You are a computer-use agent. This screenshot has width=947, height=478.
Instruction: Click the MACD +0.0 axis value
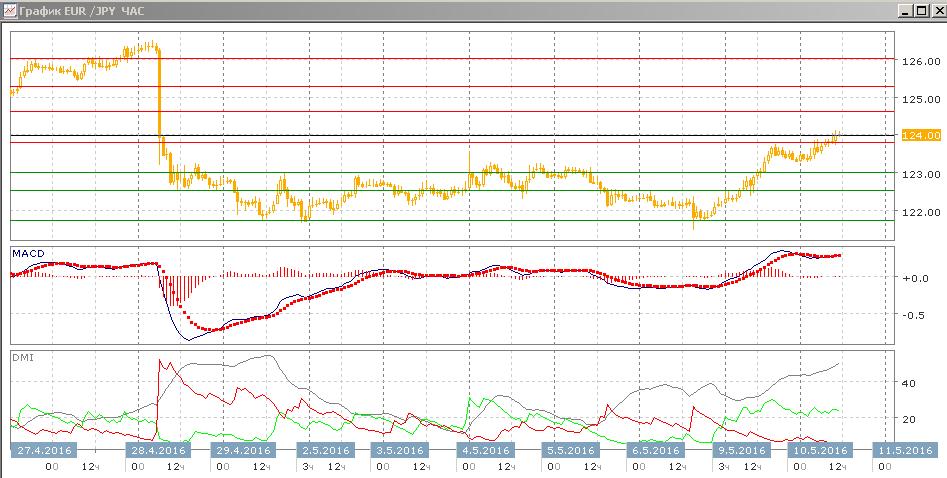pos(915,279)
